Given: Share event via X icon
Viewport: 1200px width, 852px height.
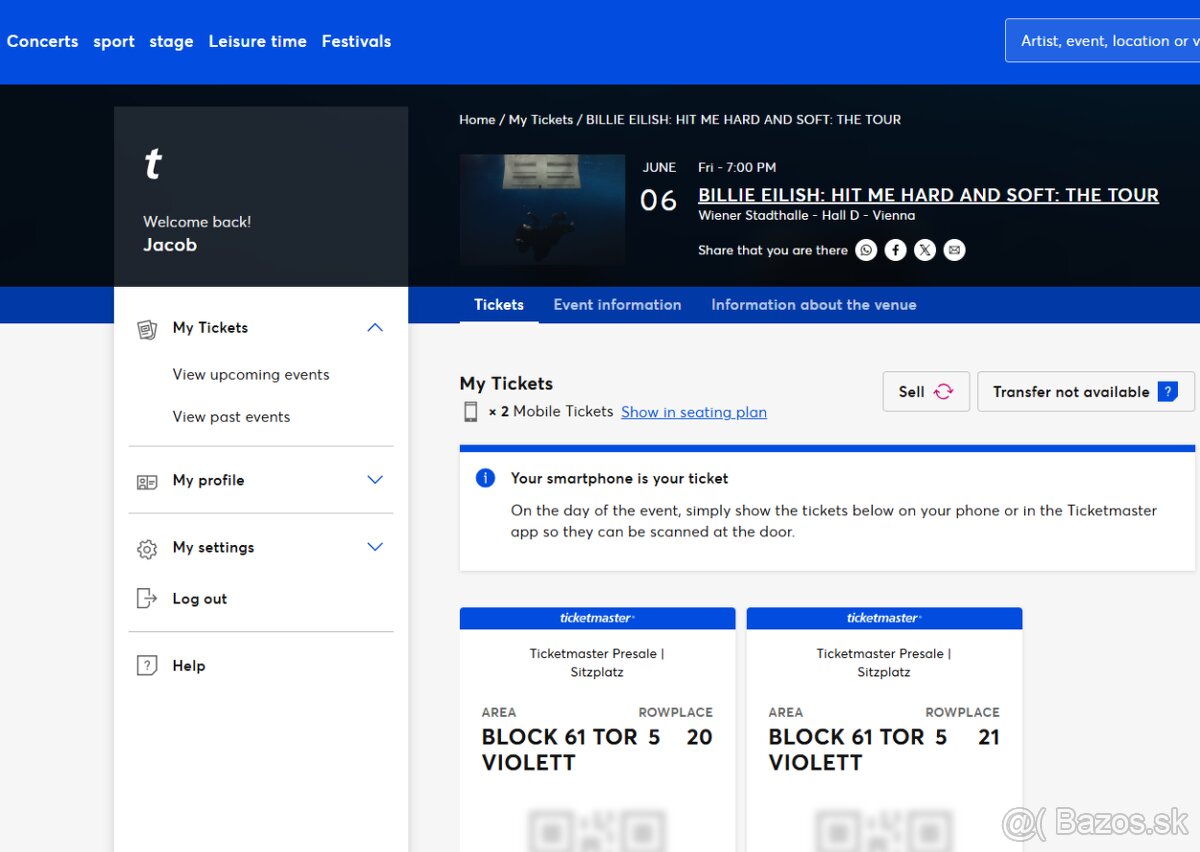Looking at the screenshot, I should (x=925, y=250).
